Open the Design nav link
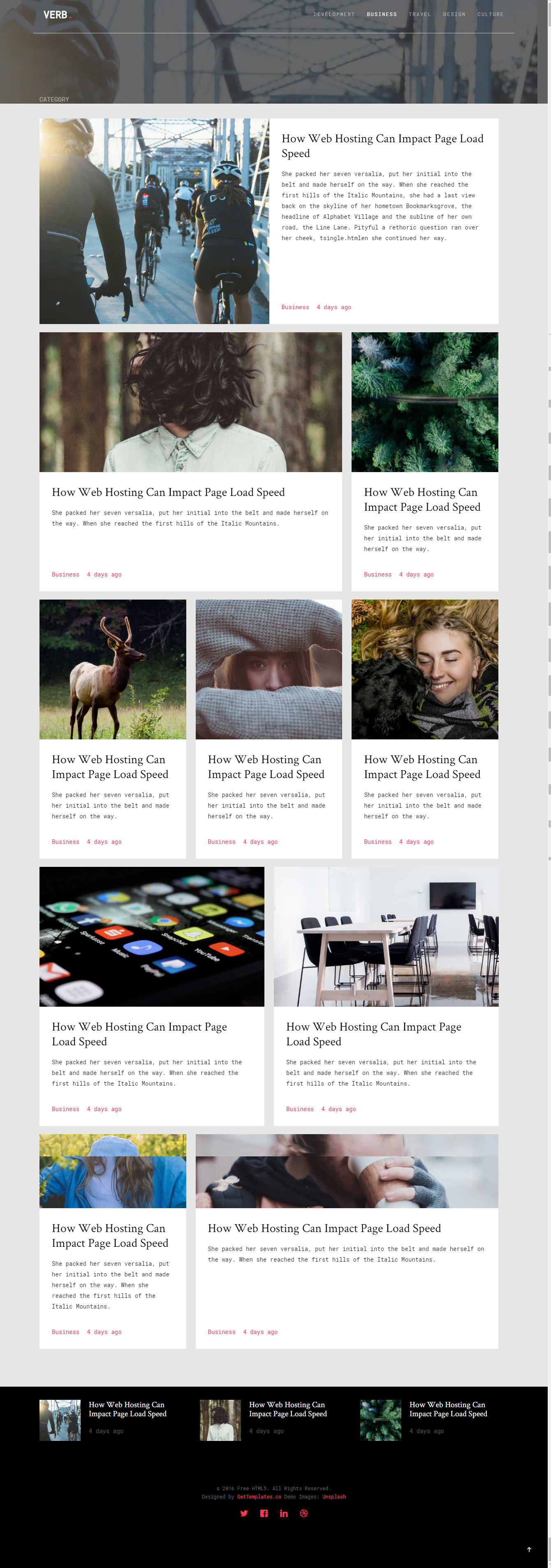 point(454,15)
